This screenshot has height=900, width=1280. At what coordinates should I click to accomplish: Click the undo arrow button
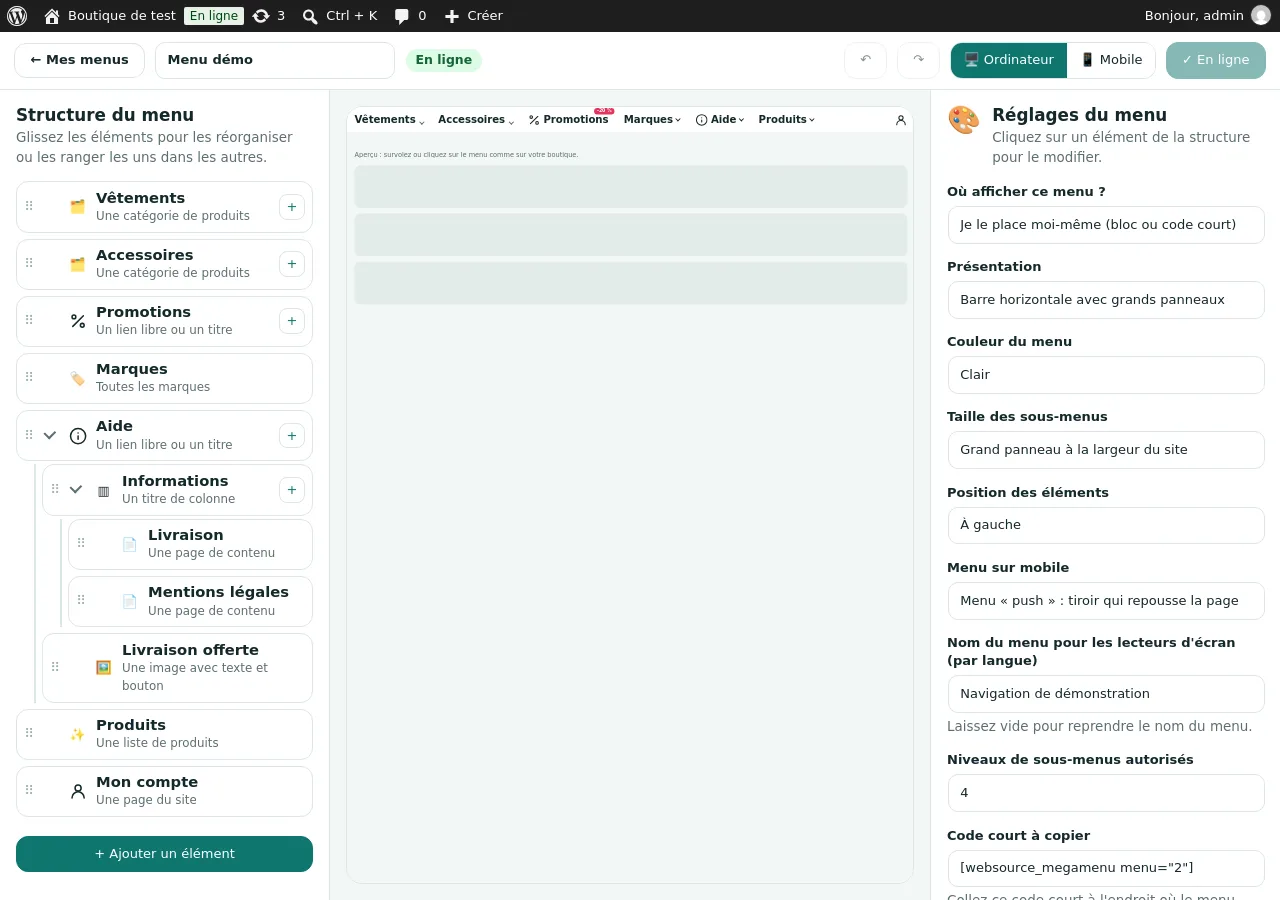tap(866, 60)
